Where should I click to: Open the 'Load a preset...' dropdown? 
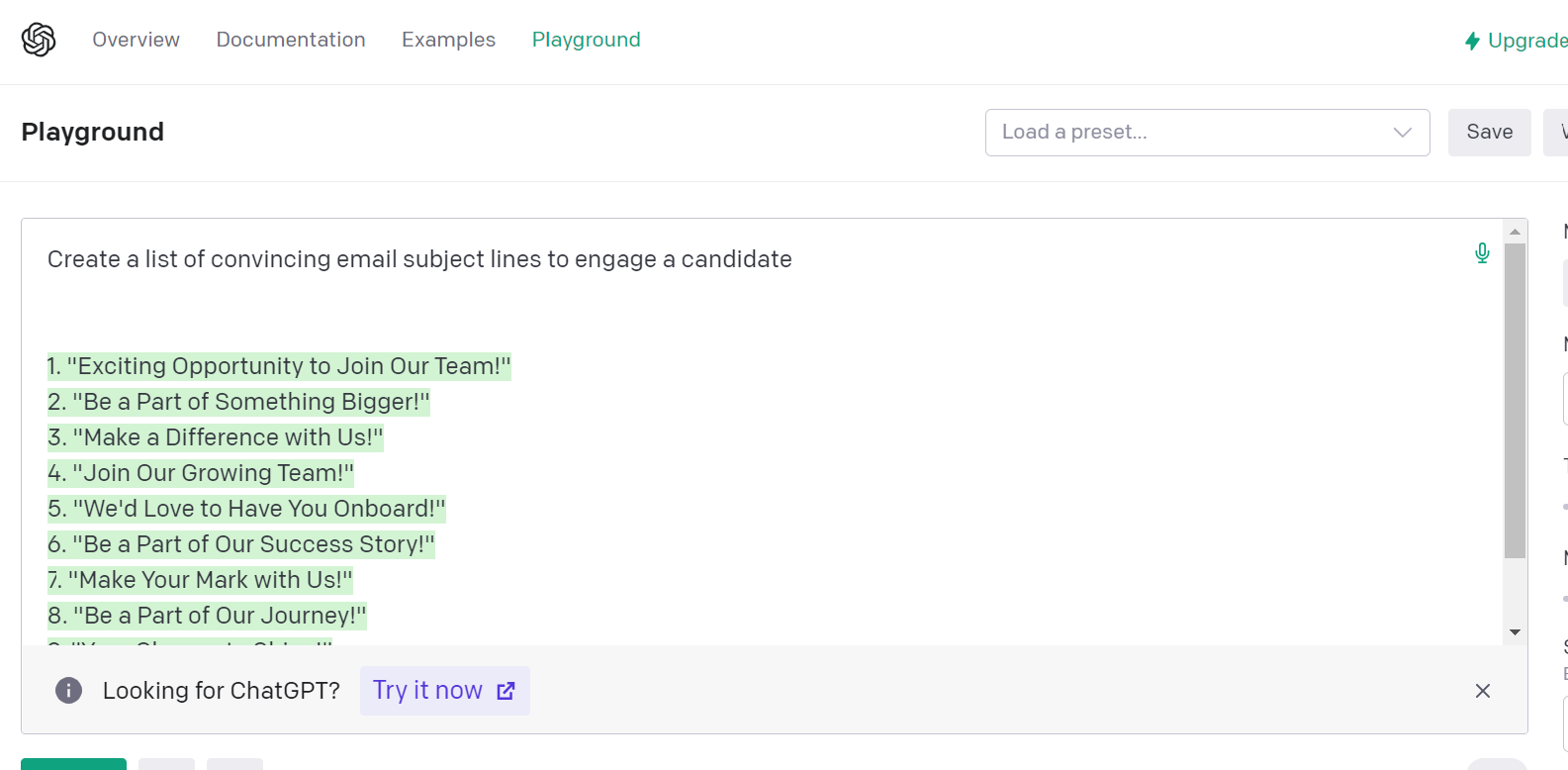click(1207, 133)
